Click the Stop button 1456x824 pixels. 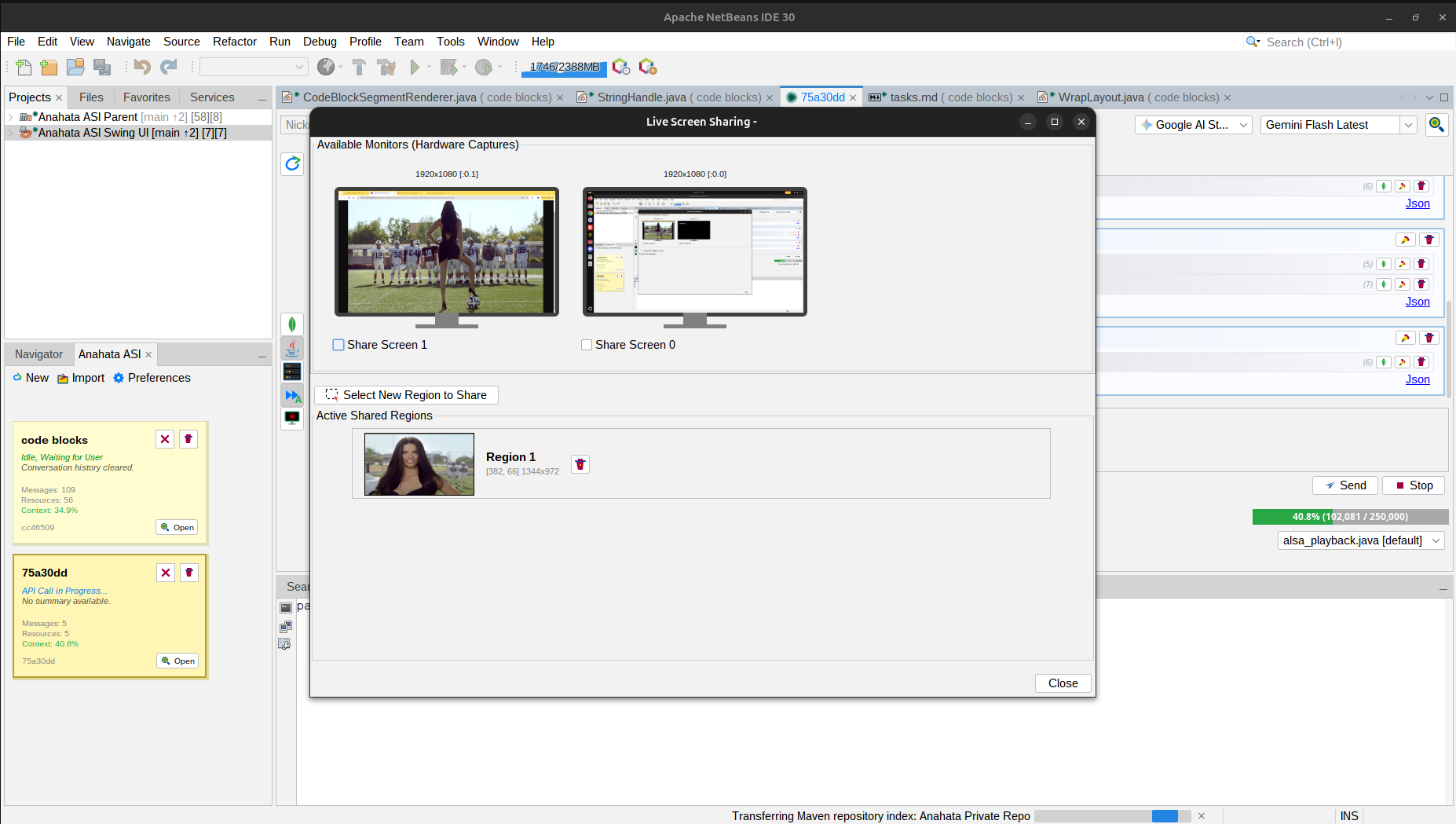[x=1414, y=485]
